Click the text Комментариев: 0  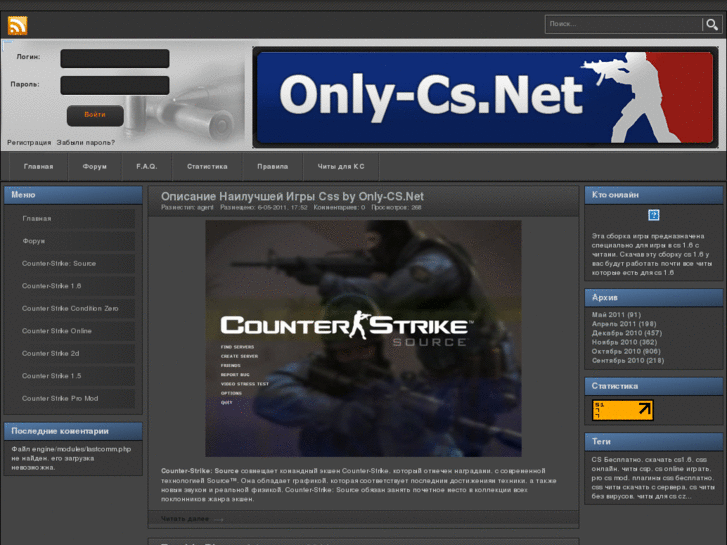tap(339, 208)
